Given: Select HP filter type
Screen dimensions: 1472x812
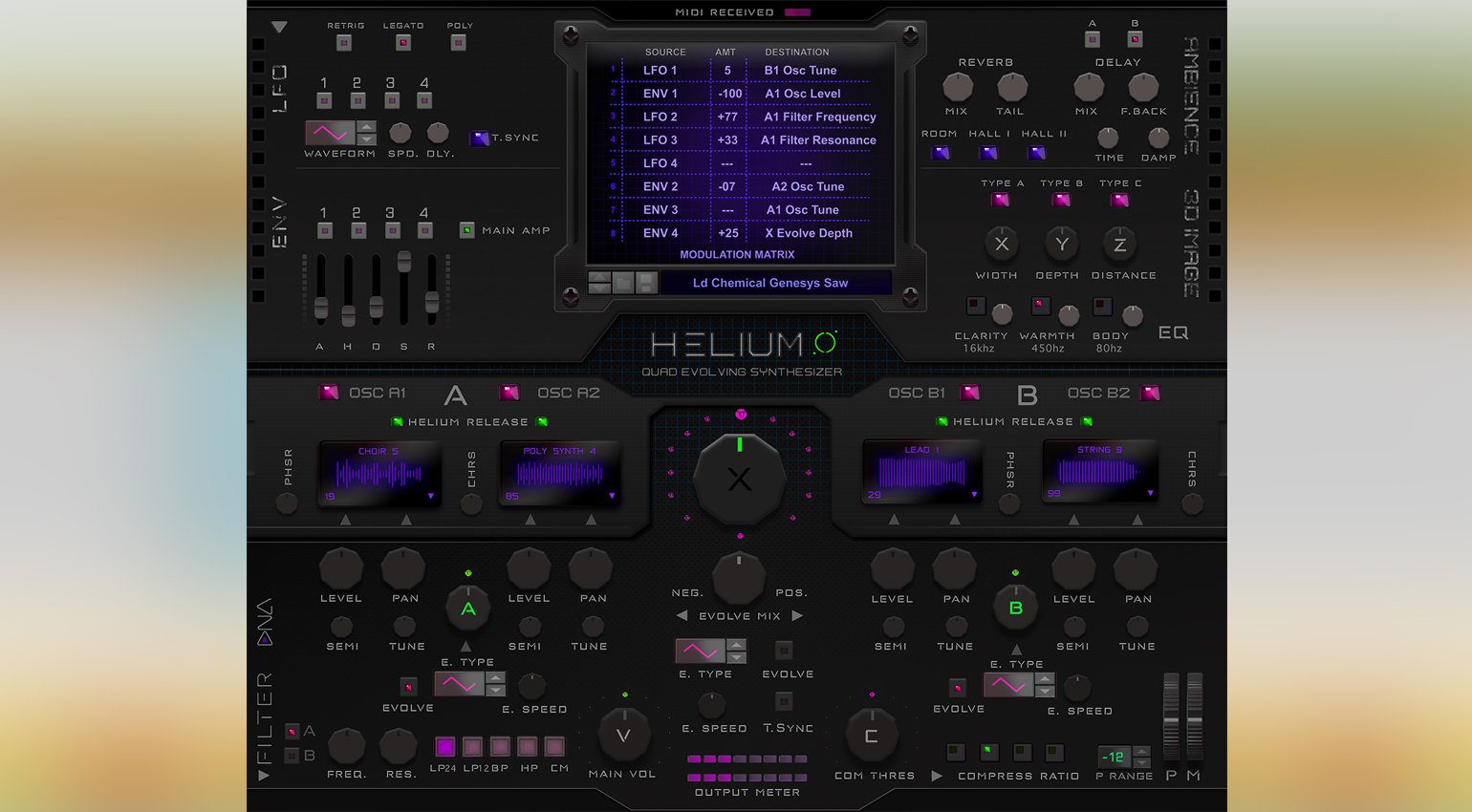Looking at the screenshot, I should [x=528, y=746].
